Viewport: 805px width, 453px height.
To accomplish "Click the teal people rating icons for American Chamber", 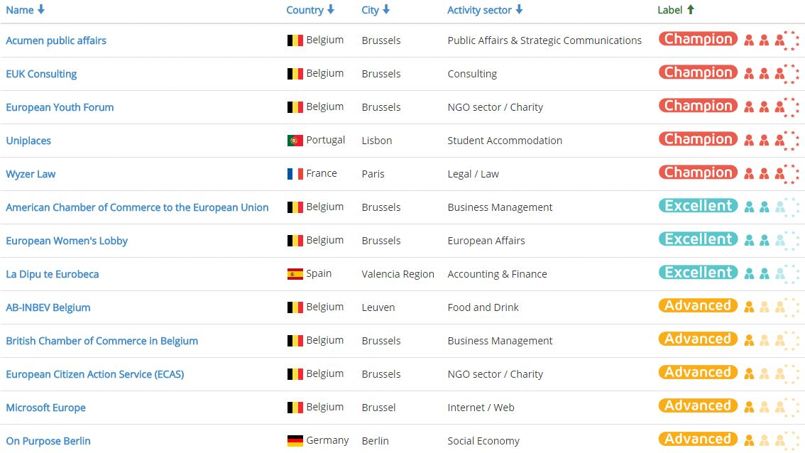I will click(x=772, y=207).
